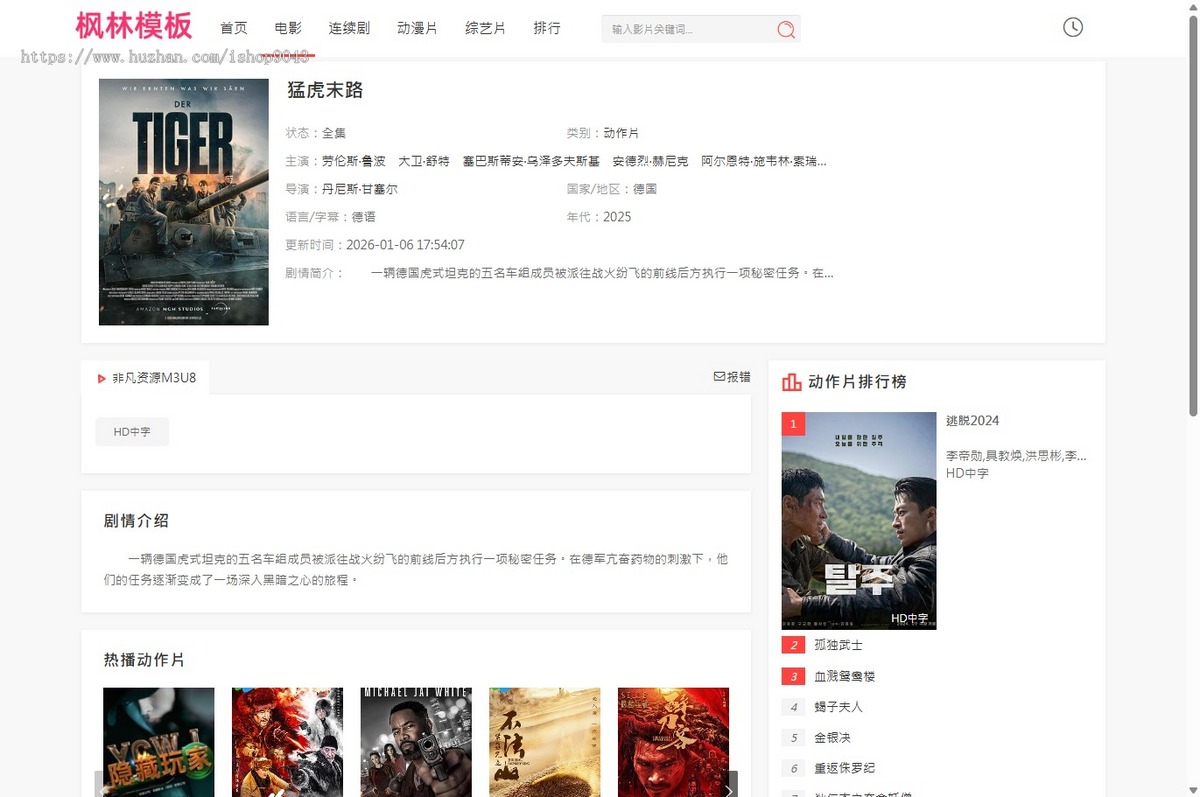Open ranked movie 血溅鸳鸯楼
Image resolution: width=1200 pixels, height=797 pixels.
click(844, 677)
